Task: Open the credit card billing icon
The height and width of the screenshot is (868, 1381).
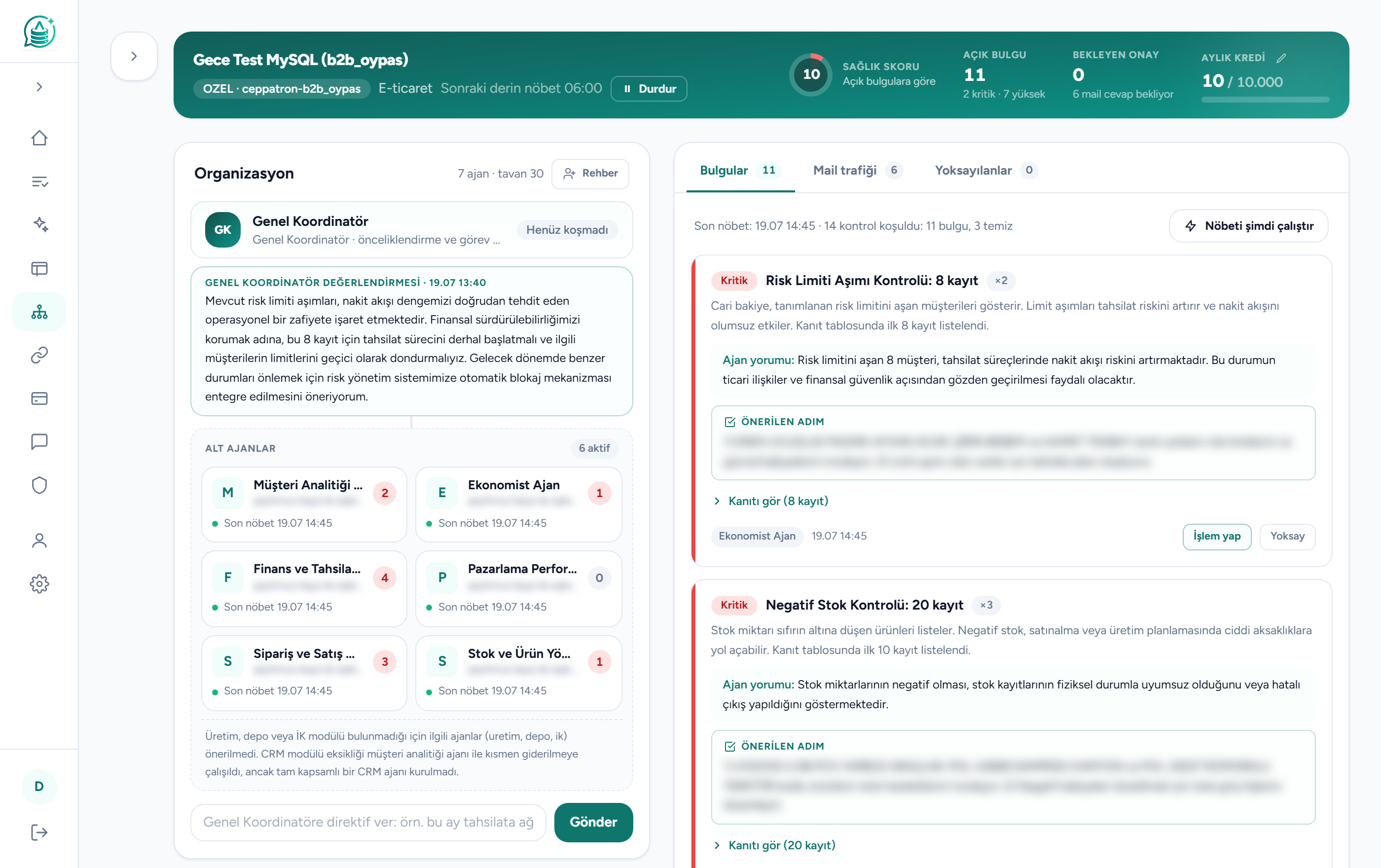Action: [x=39, y=398]
